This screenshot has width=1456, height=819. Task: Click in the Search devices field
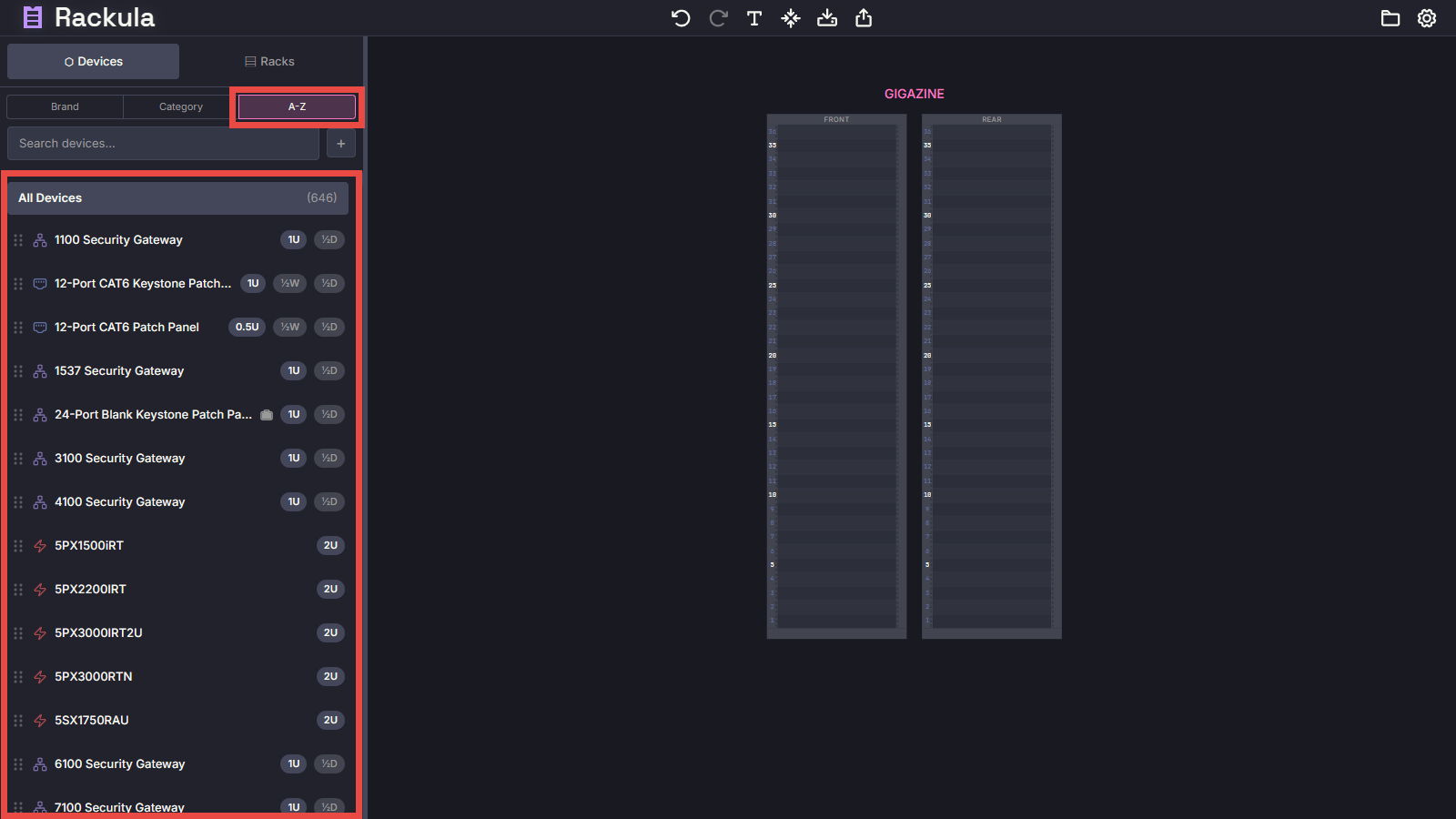click(164, 144)
